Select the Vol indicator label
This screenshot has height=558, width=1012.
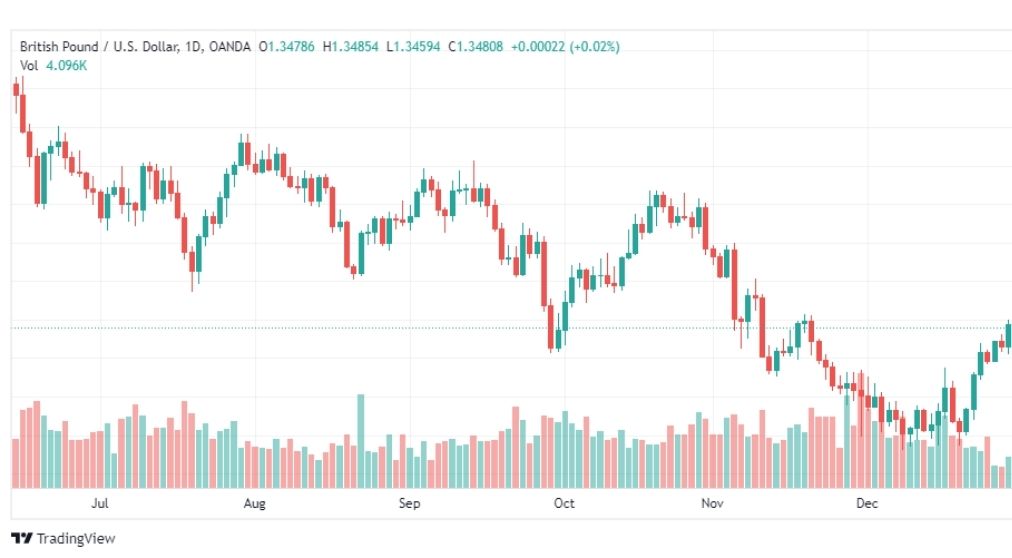pos(29,66)
